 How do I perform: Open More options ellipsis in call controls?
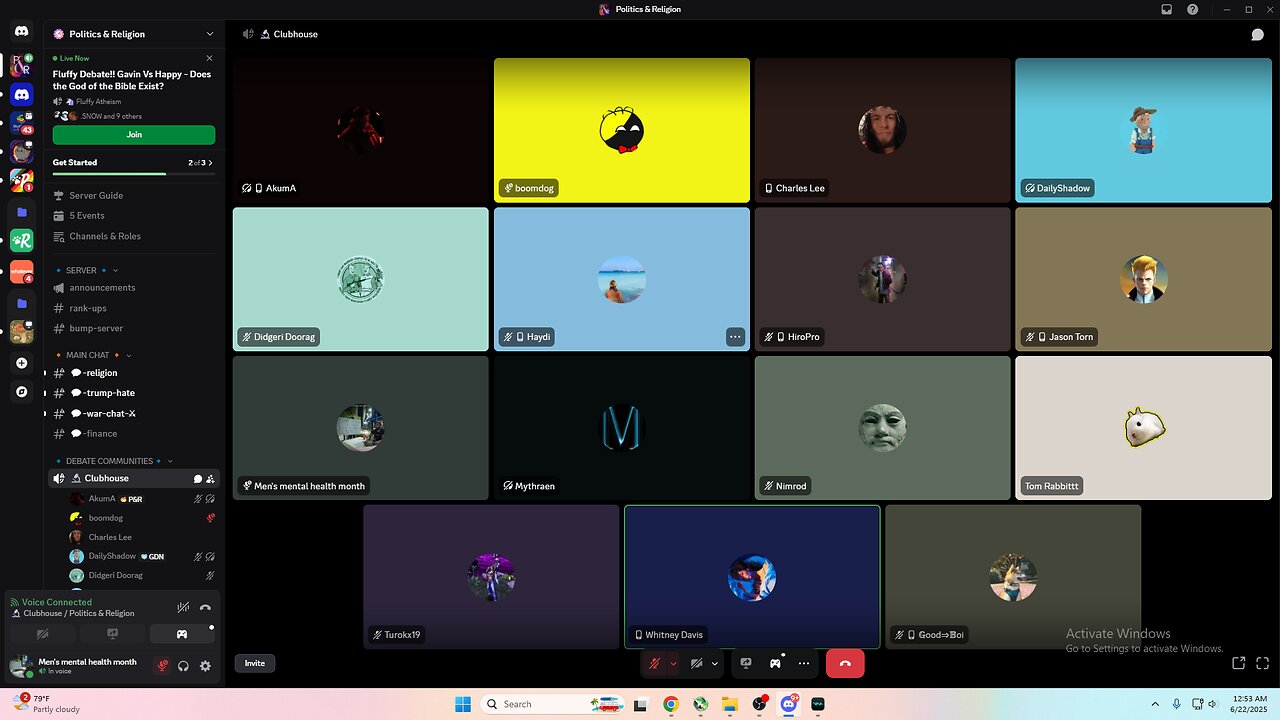[x=803, y=663]
